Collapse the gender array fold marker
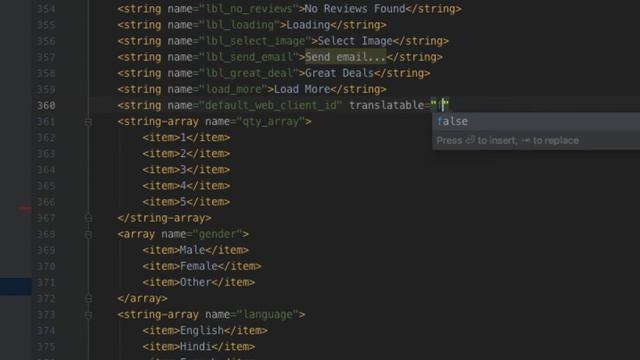Image resolution: width=640 pixels, height=360 pixels. pyautogui.click(x=88, y=234)
